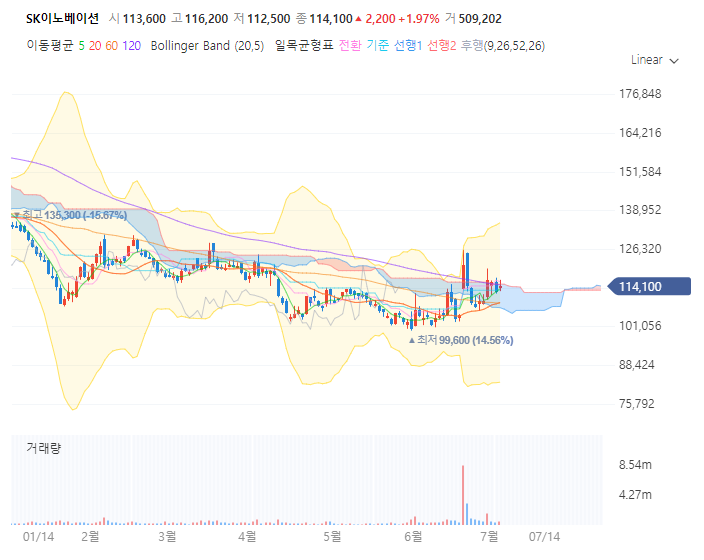704x560 pixels.
Task: Click the 4.27m volume axis label
Action: click(635, 495)
